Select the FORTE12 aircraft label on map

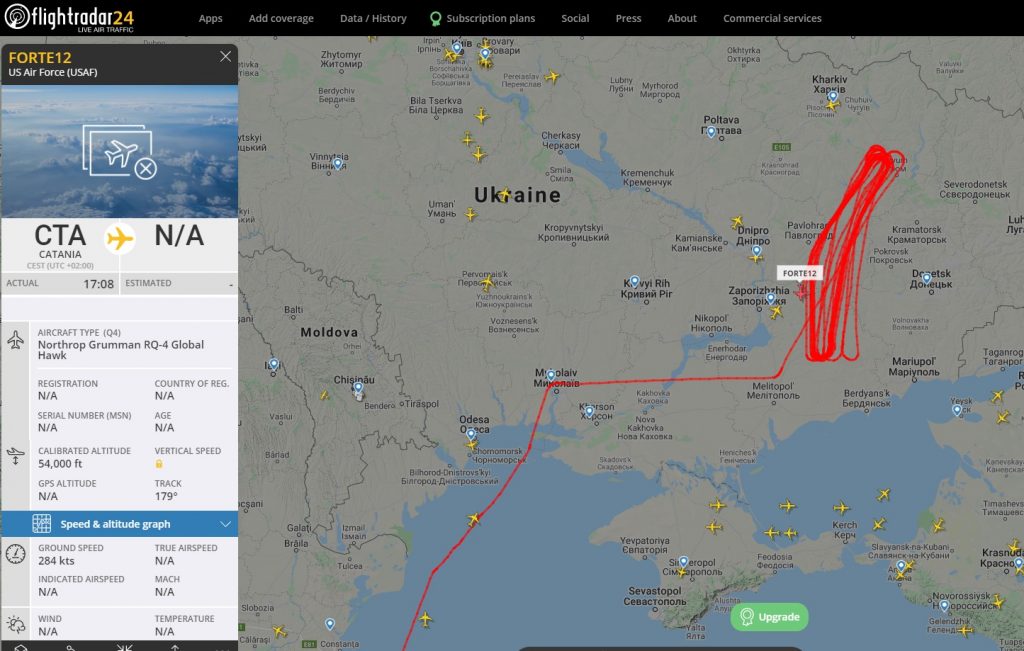pos(799,273)
